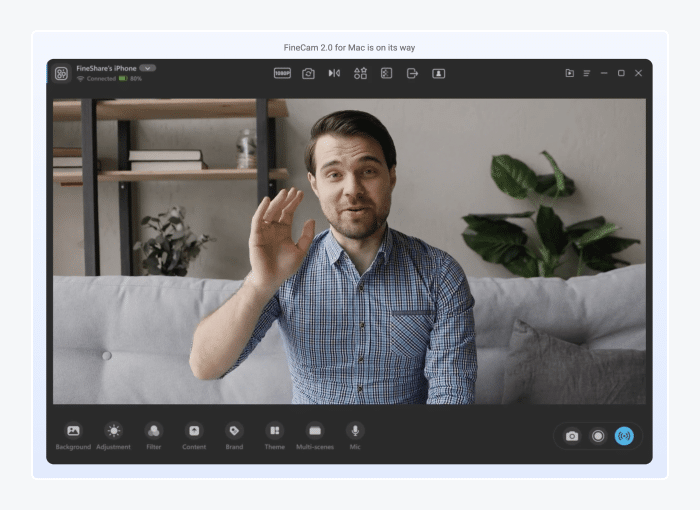The image size is (700, 510).
Task: Open the Mic settings
Action: point(355,435)
